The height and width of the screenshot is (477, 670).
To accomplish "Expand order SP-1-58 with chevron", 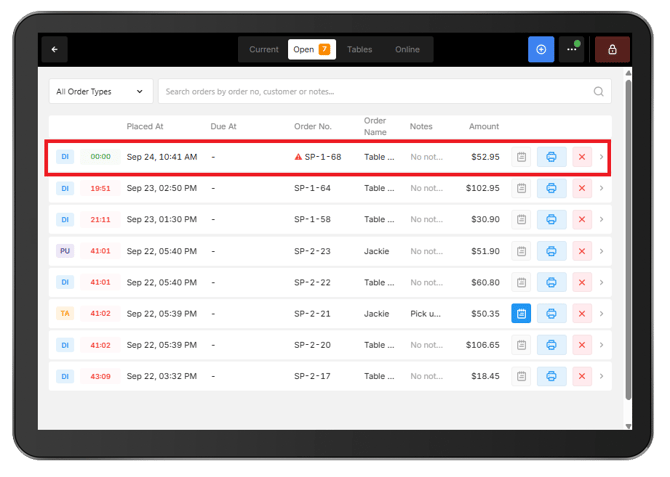I will tap(602, 219).
